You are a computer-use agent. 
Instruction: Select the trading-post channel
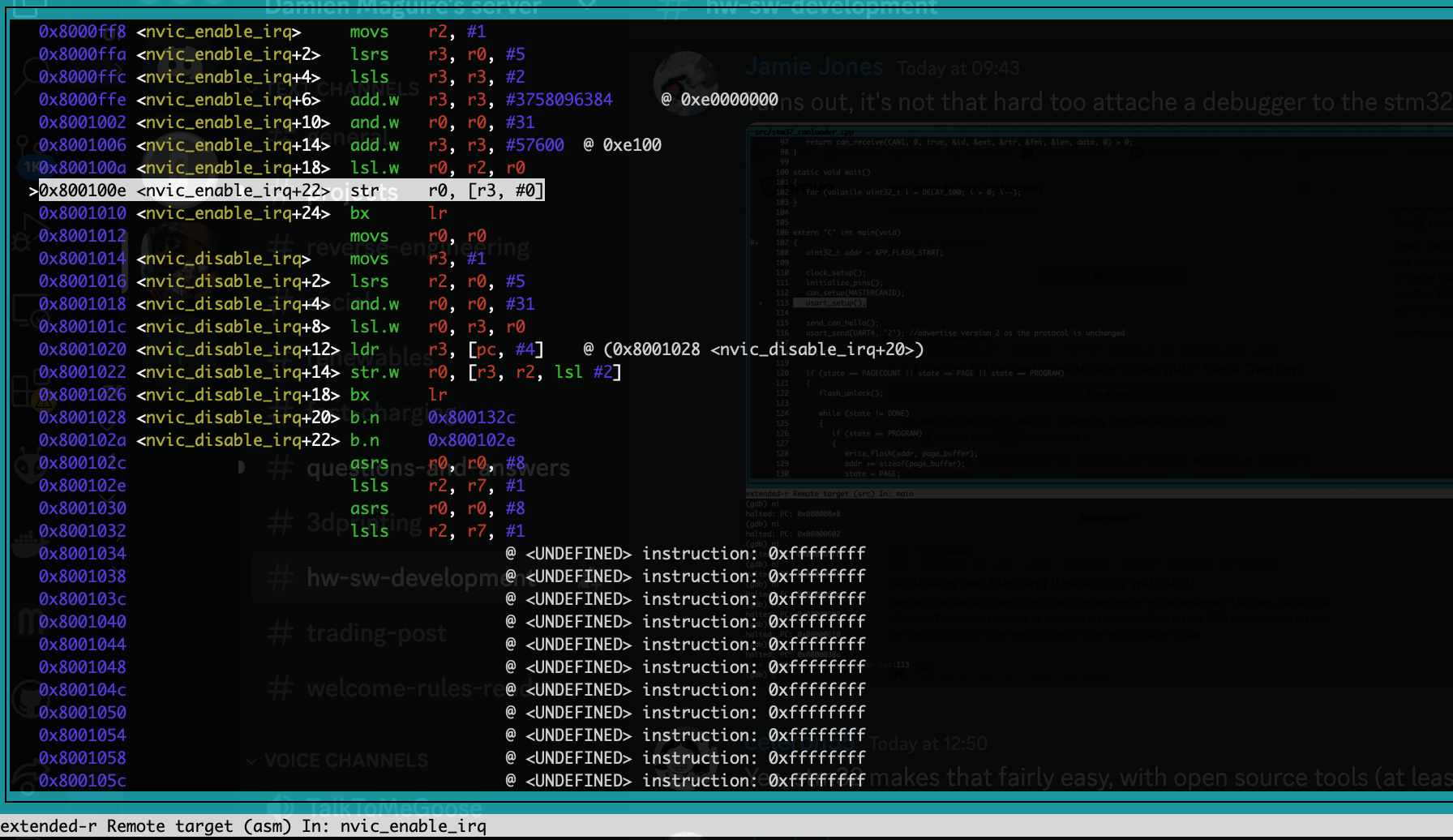point(376,633)
